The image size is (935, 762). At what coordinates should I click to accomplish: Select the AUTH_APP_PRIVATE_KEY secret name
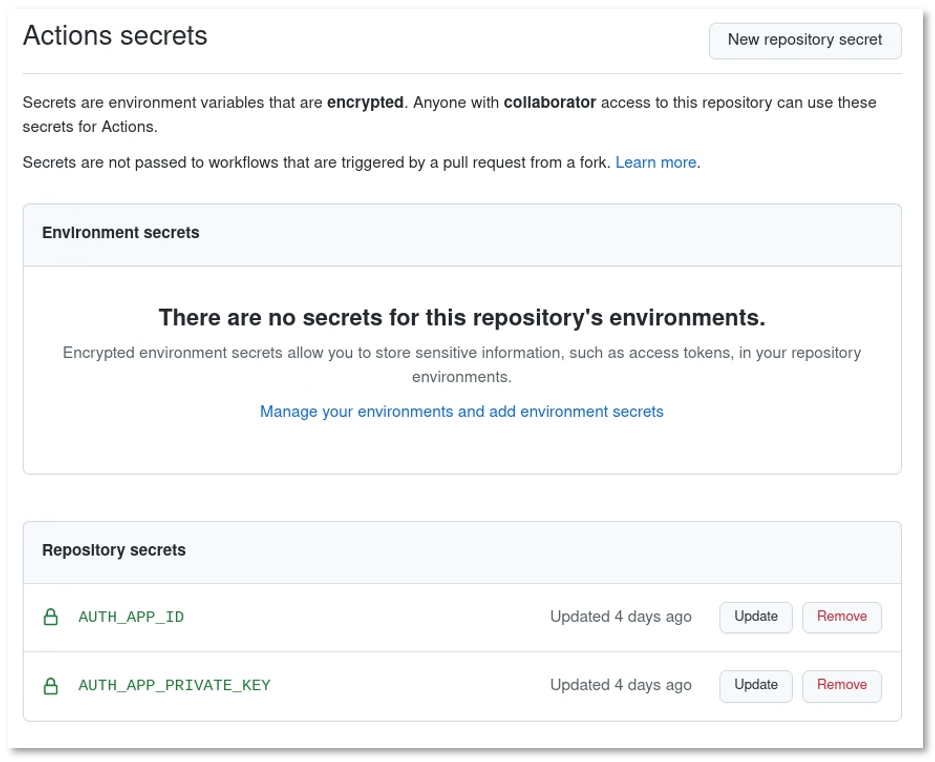[174, 686]
